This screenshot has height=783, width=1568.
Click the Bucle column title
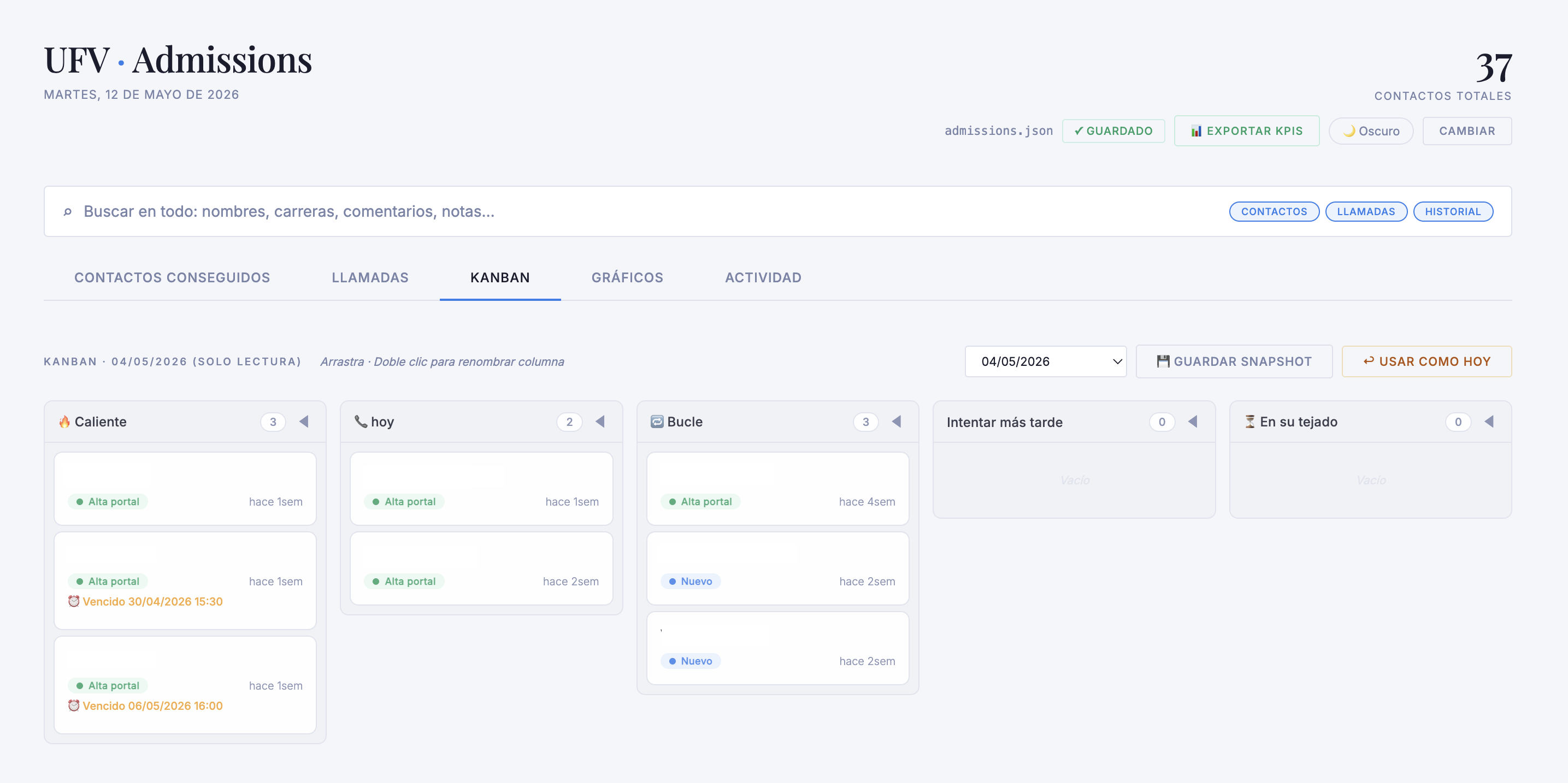pyautogui.click(x=685, y=422)
